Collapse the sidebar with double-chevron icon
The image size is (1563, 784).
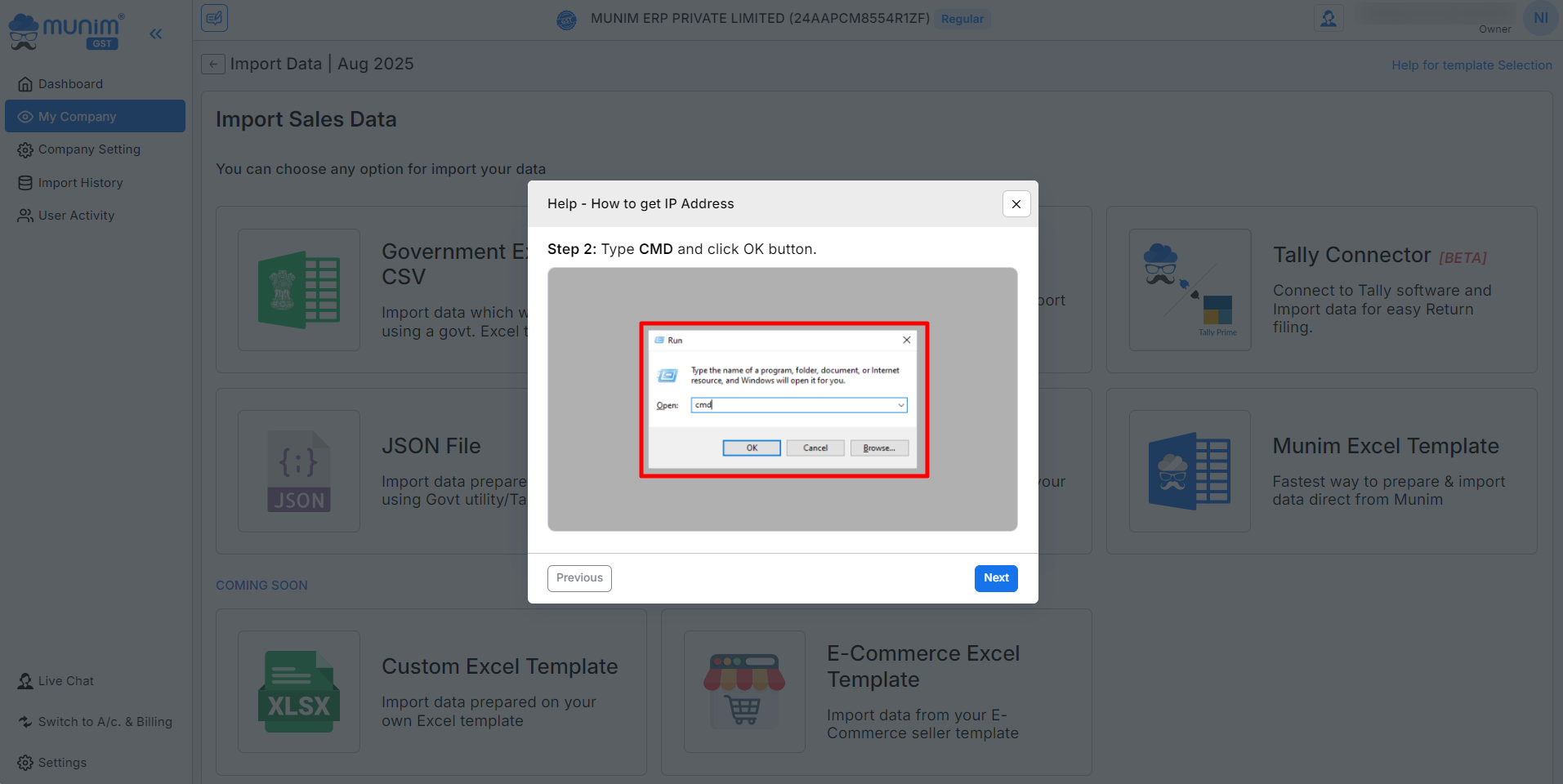[x=155, y=33]
